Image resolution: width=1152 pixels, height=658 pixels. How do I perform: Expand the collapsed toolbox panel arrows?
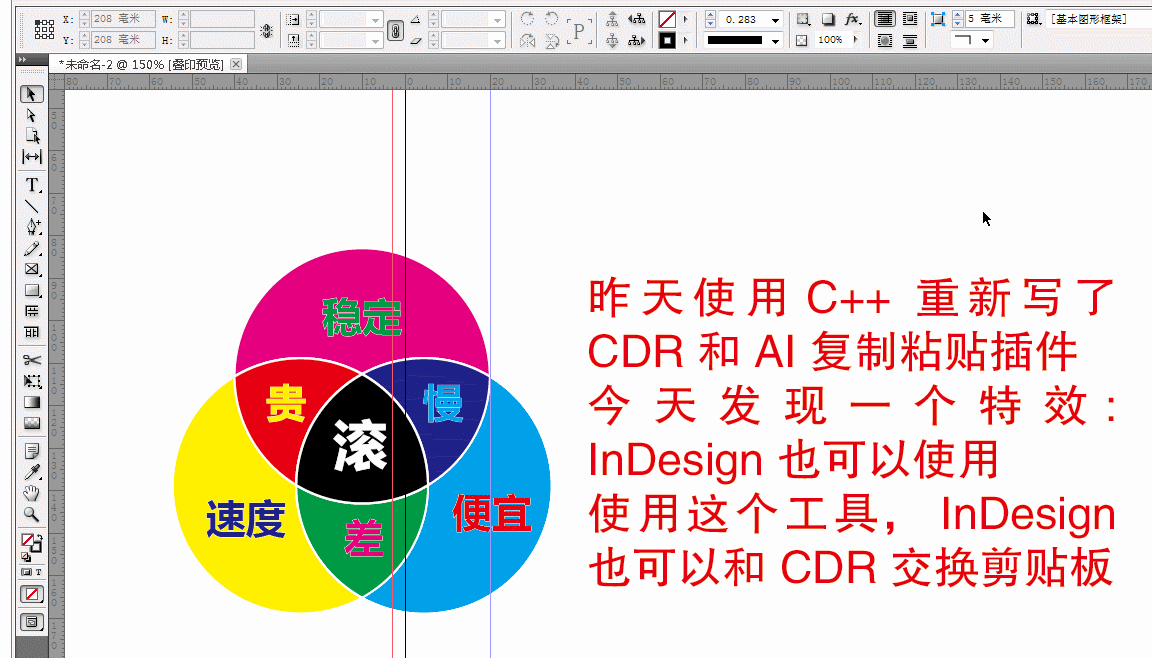[x=22, y=59]
